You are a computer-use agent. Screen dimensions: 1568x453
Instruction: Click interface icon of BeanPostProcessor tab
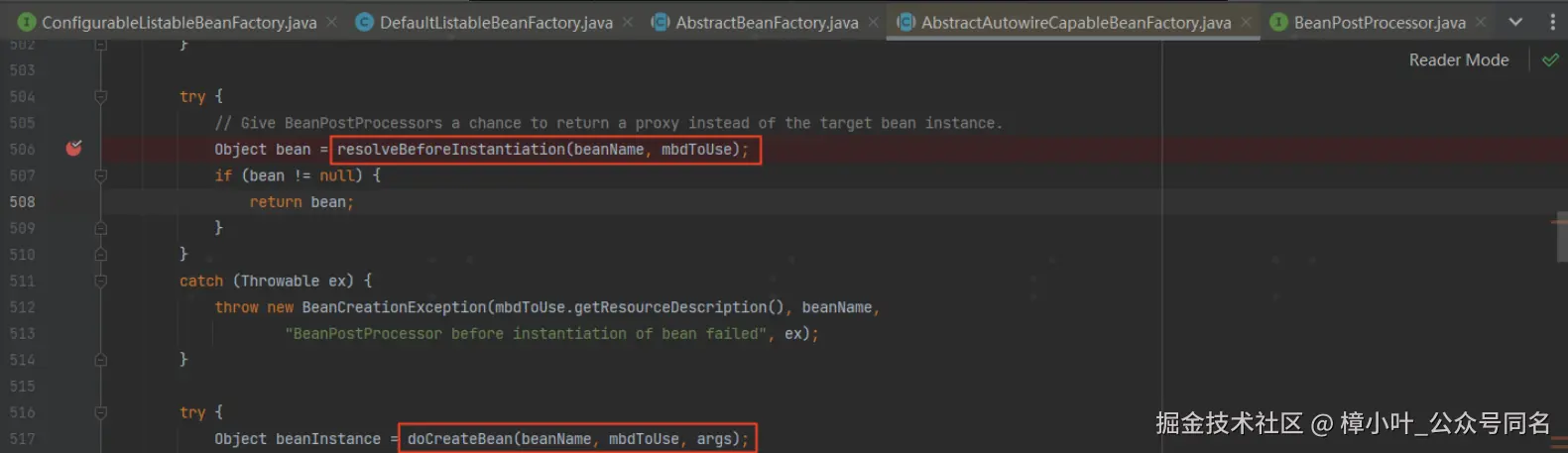coord(1278,22)
